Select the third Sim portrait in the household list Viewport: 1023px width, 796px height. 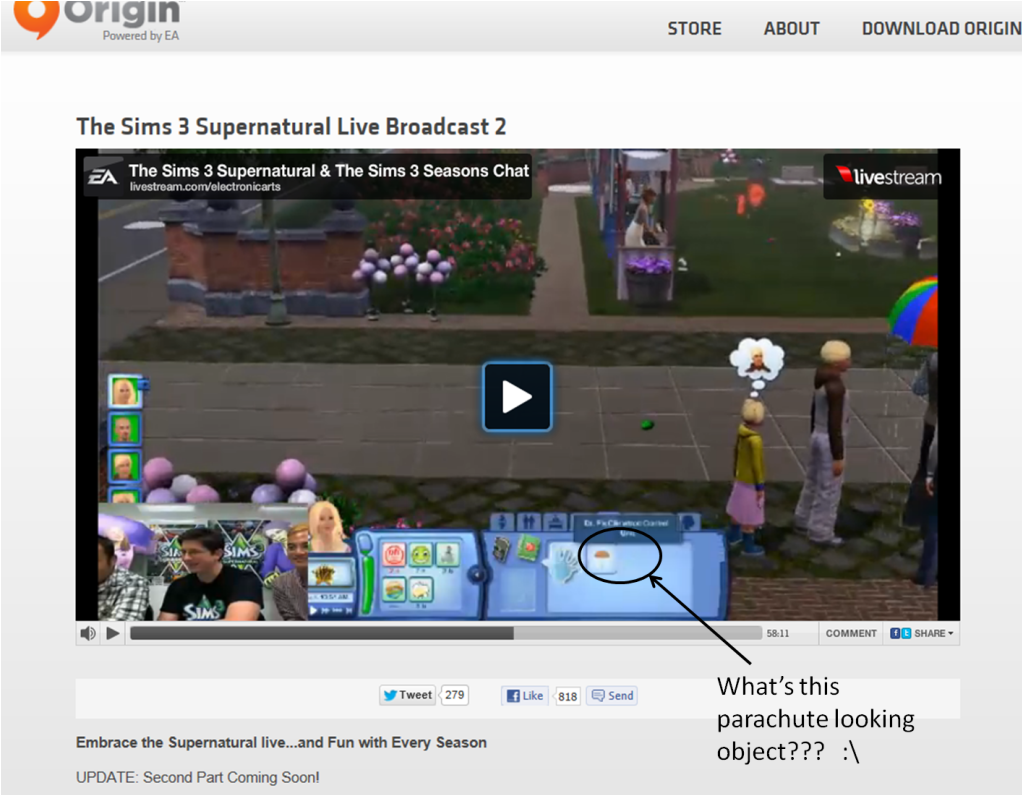click(124, 467)
